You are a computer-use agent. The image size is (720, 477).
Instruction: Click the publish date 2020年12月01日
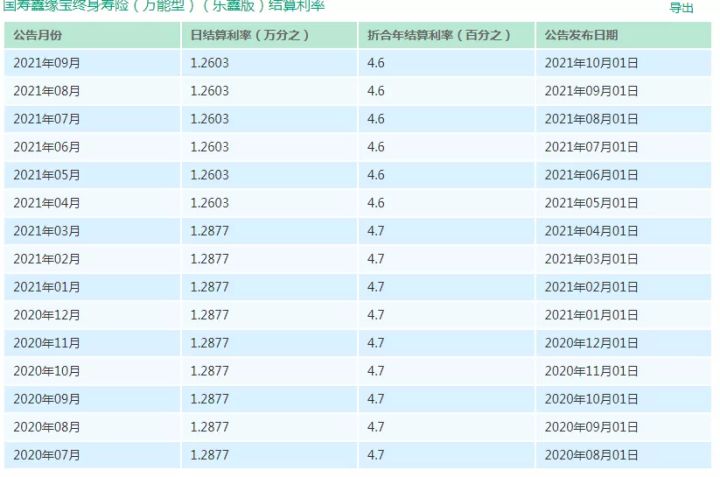point(591,343)
